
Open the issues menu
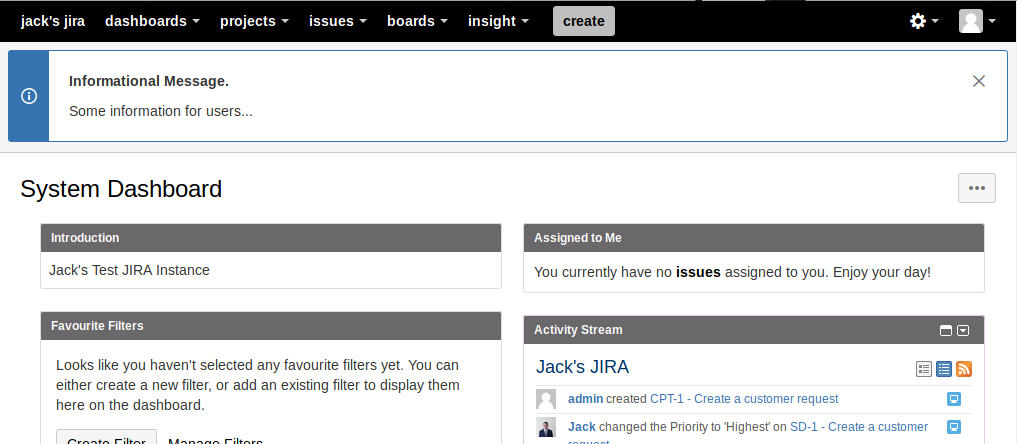338,21
